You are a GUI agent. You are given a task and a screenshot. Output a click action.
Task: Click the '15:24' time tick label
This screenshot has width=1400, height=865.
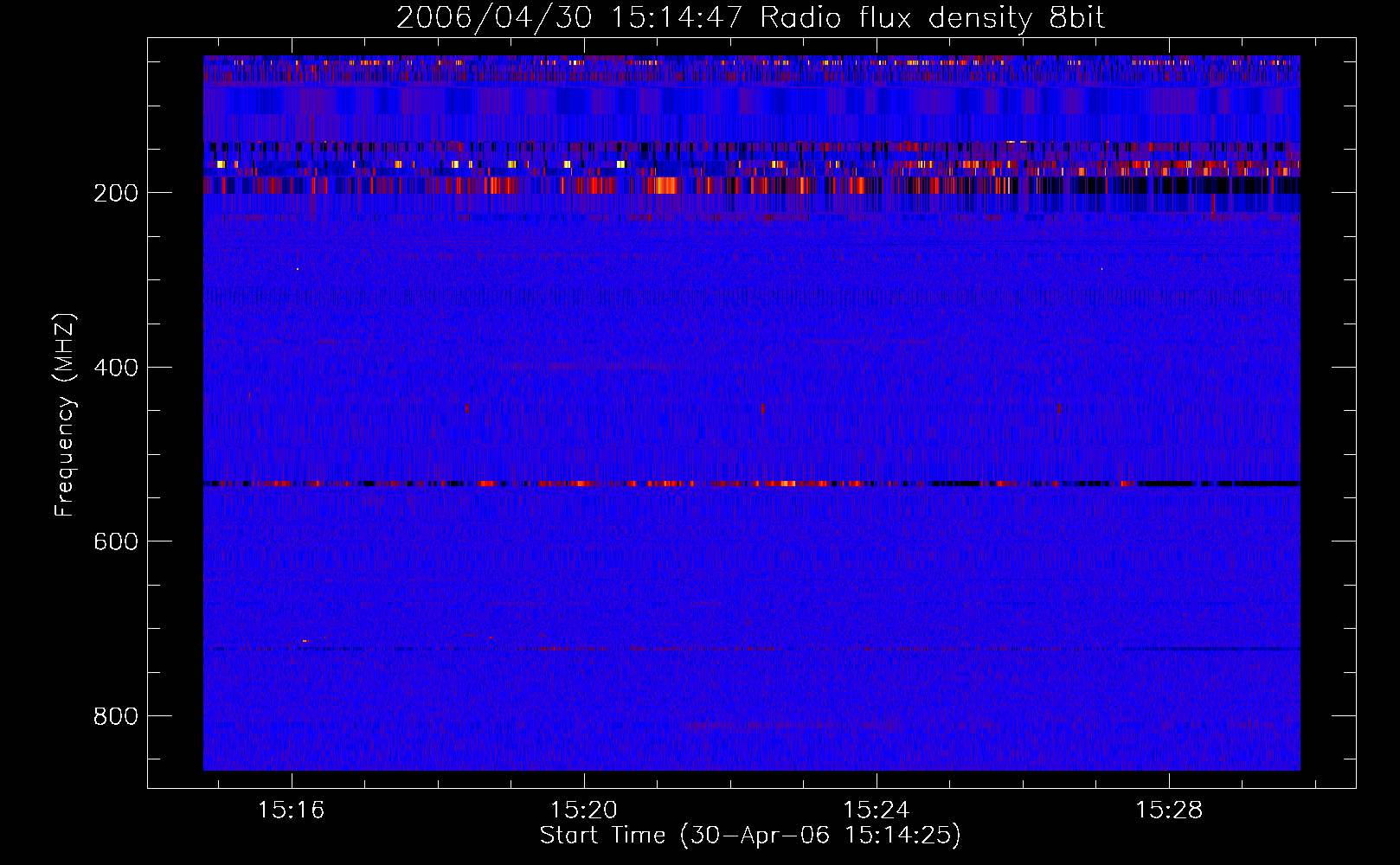coord(877,810)
